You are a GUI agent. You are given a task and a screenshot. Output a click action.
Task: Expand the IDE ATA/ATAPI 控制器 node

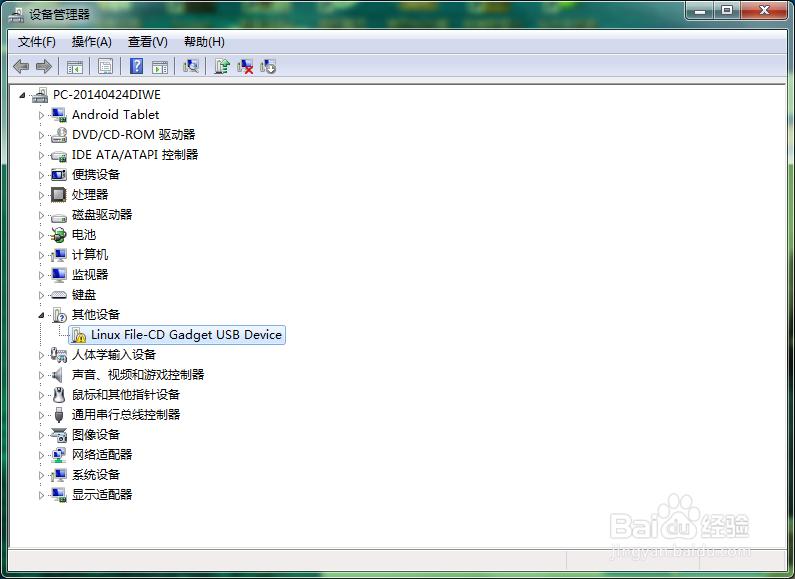coord(42,155)
